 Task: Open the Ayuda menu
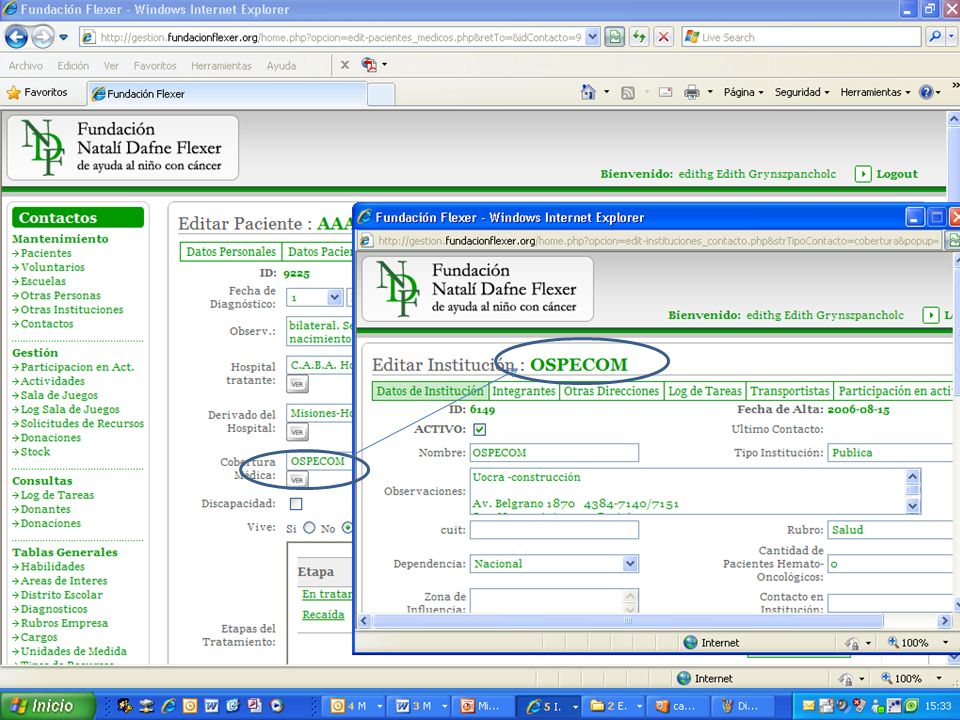pyautogui.click(x=281, y=66)
